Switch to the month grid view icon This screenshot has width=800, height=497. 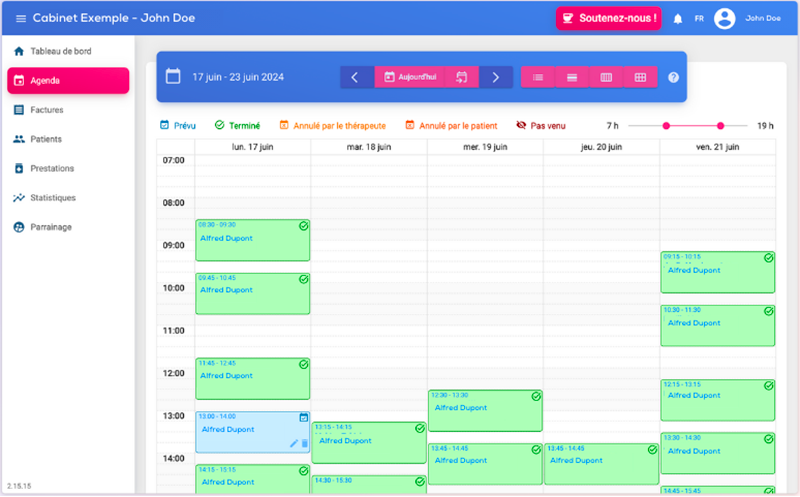(640, 77)
